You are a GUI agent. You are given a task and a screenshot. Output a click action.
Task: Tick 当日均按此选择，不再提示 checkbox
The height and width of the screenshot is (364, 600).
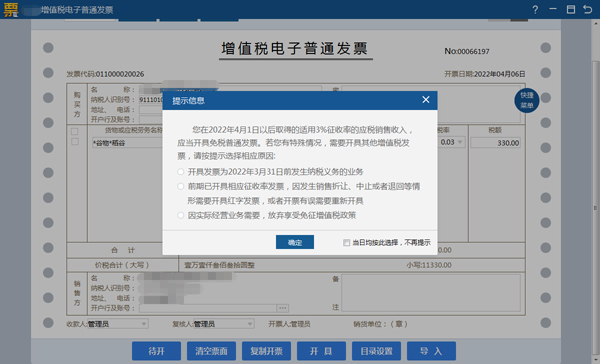[346, 243]
